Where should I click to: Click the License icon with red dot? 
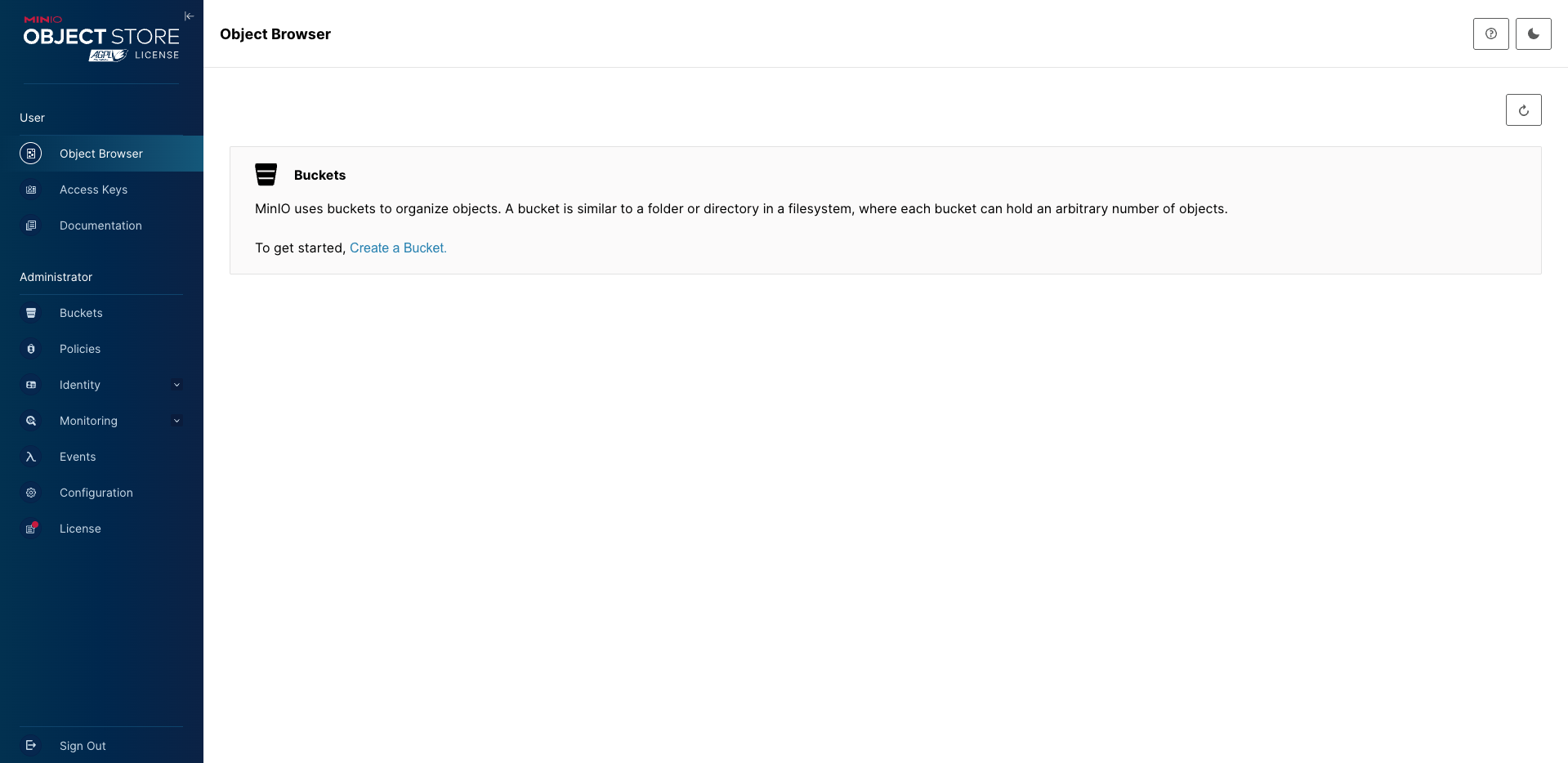(x=31, y=529)
